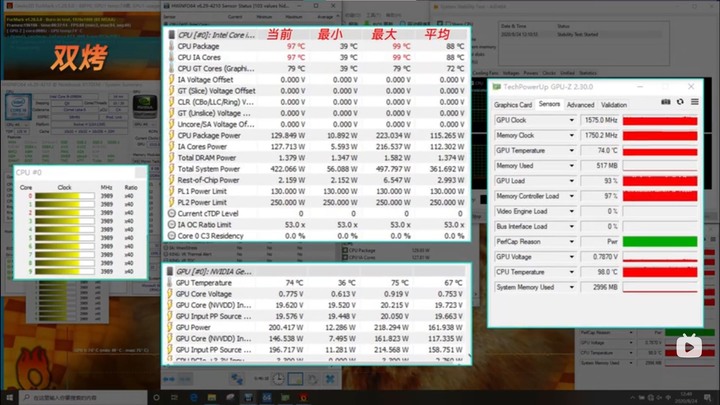Screen dimensions: 720x405
Task: Click the lightning icon beside CPU Package Power
Action: tap(171, 135)
